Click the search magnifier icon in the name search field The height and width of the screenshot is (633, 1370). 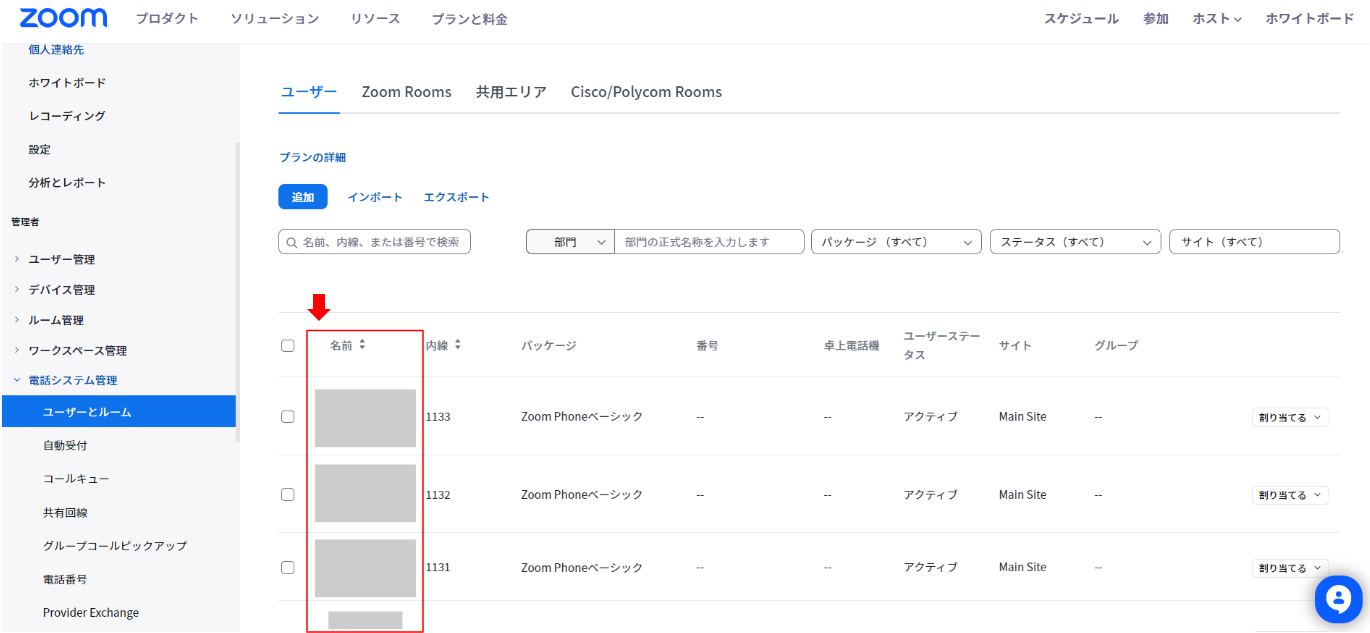click(x=292, y=242)
